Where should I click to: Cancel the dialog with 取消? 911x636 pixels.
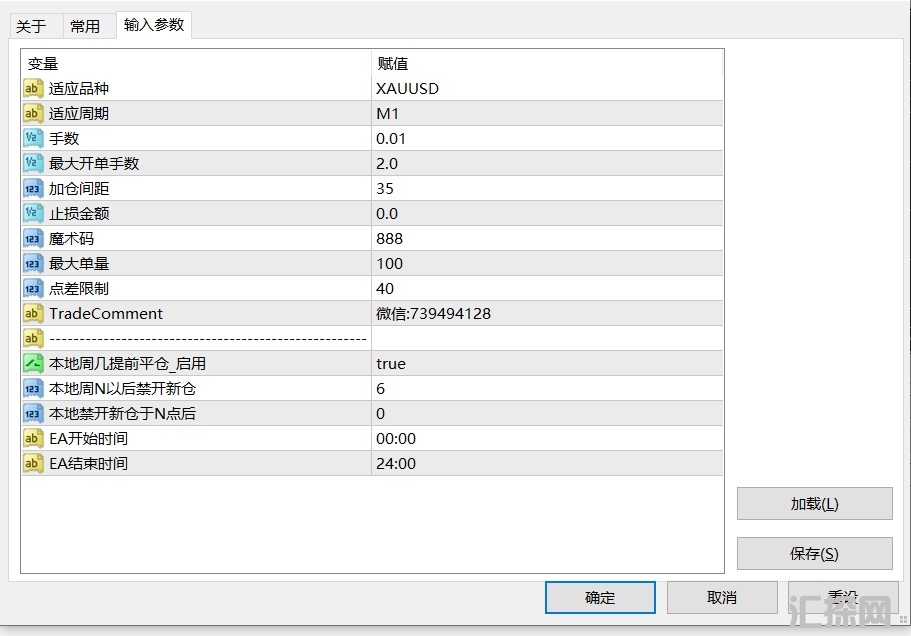[x=722, y=597]
